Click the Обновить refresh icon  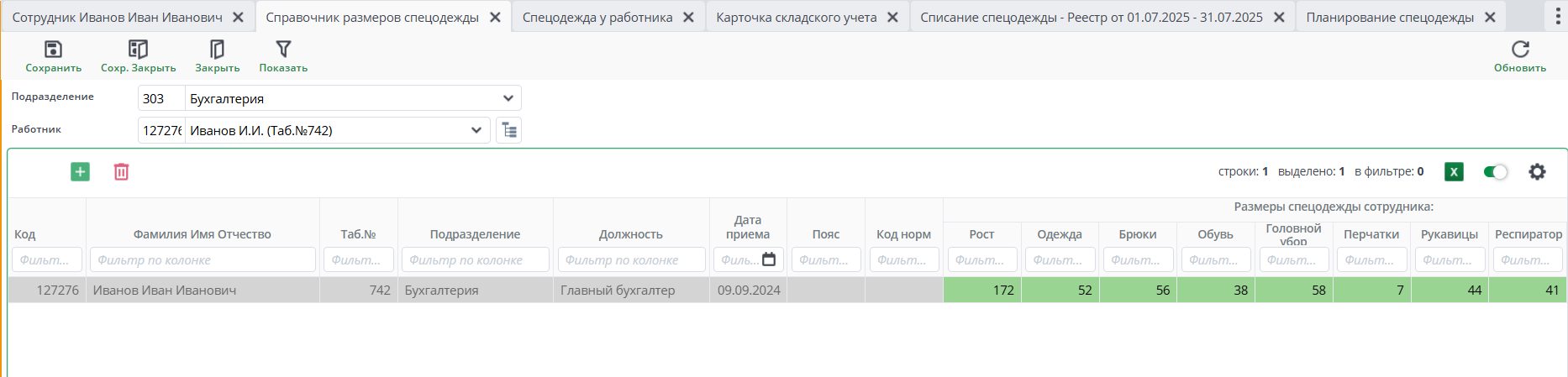click(1519, 50)
